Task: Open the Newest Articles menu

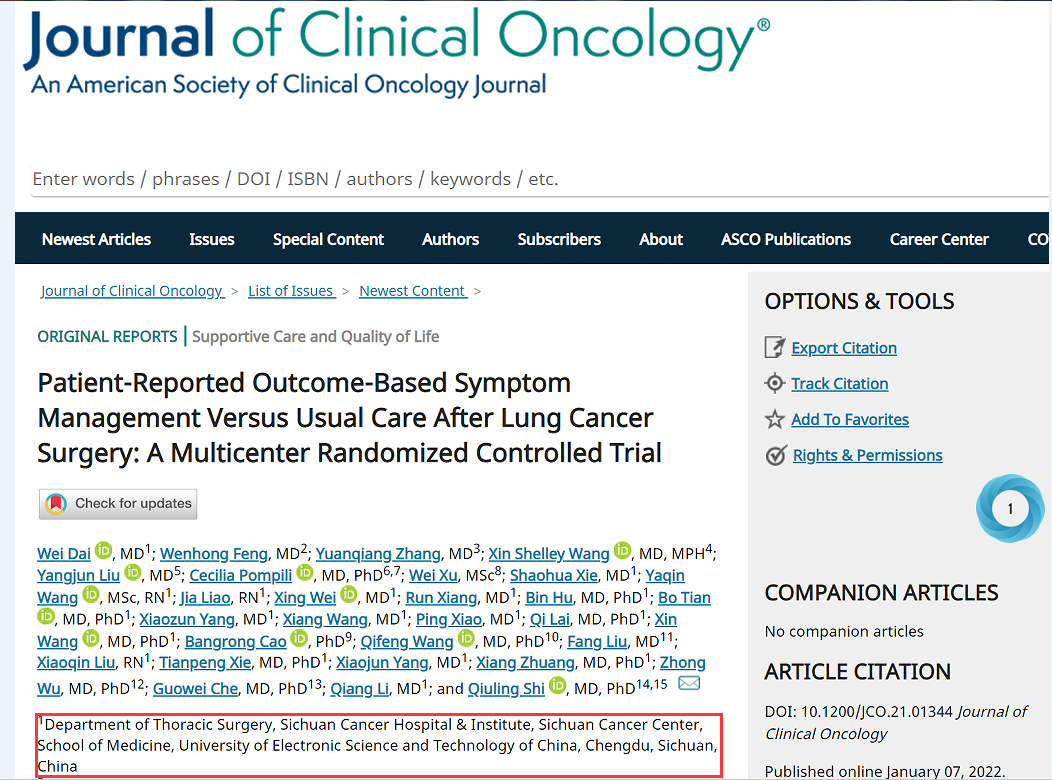Action: (96, 239)
